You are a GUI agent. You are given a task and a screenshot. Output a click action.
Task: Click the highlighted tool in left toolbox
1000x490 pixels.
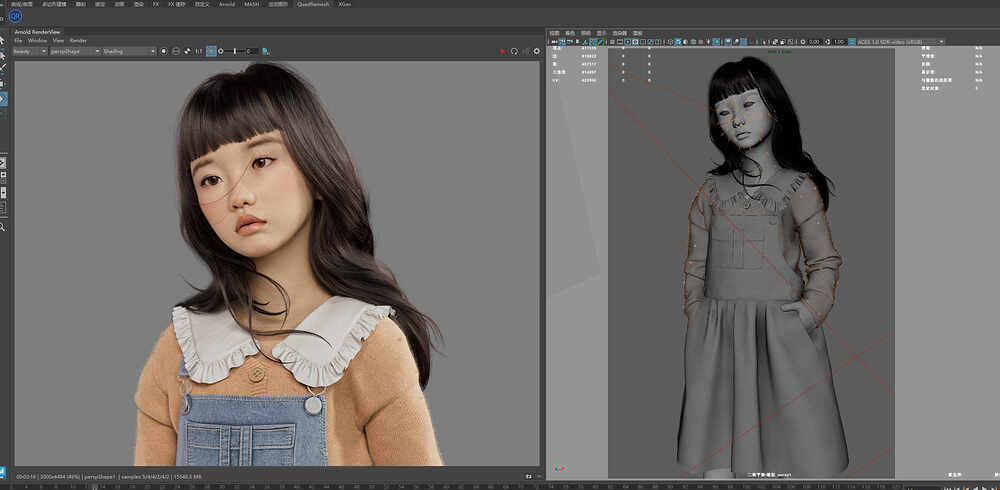[x=3, y=99]
